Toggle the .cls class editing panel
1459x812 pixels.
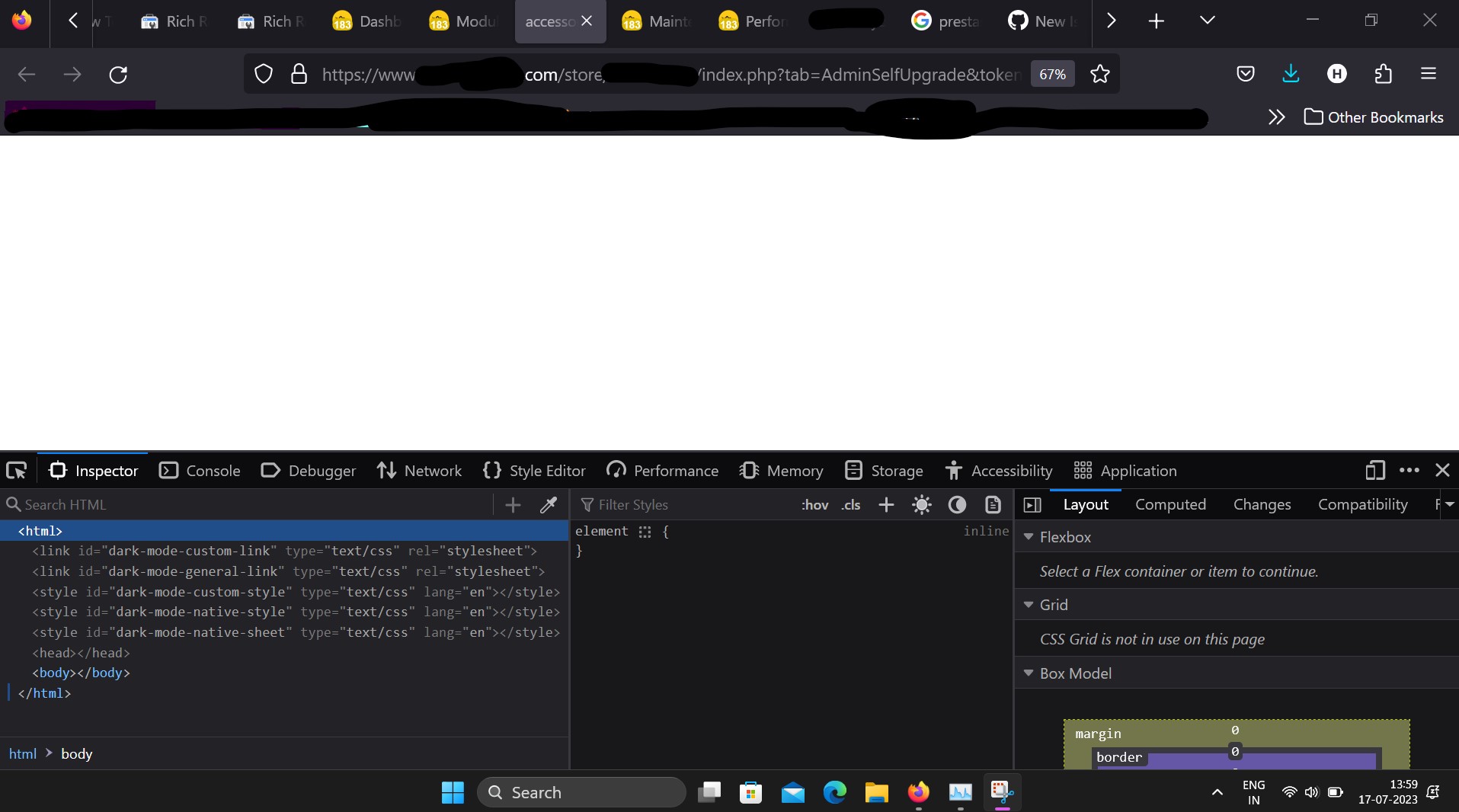850,505
